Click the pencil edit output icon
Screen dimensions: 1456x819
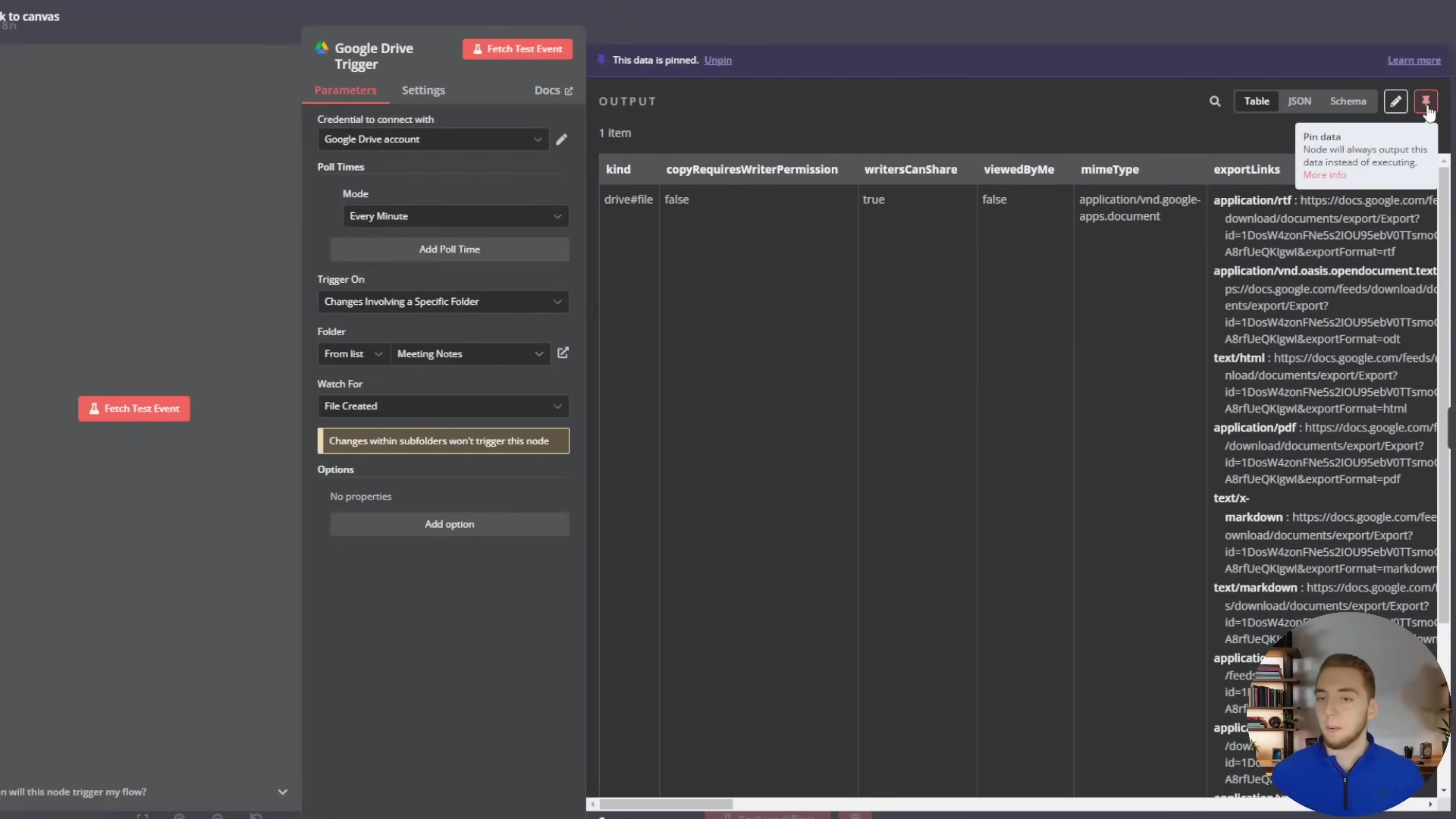(x=1395, y=102)
